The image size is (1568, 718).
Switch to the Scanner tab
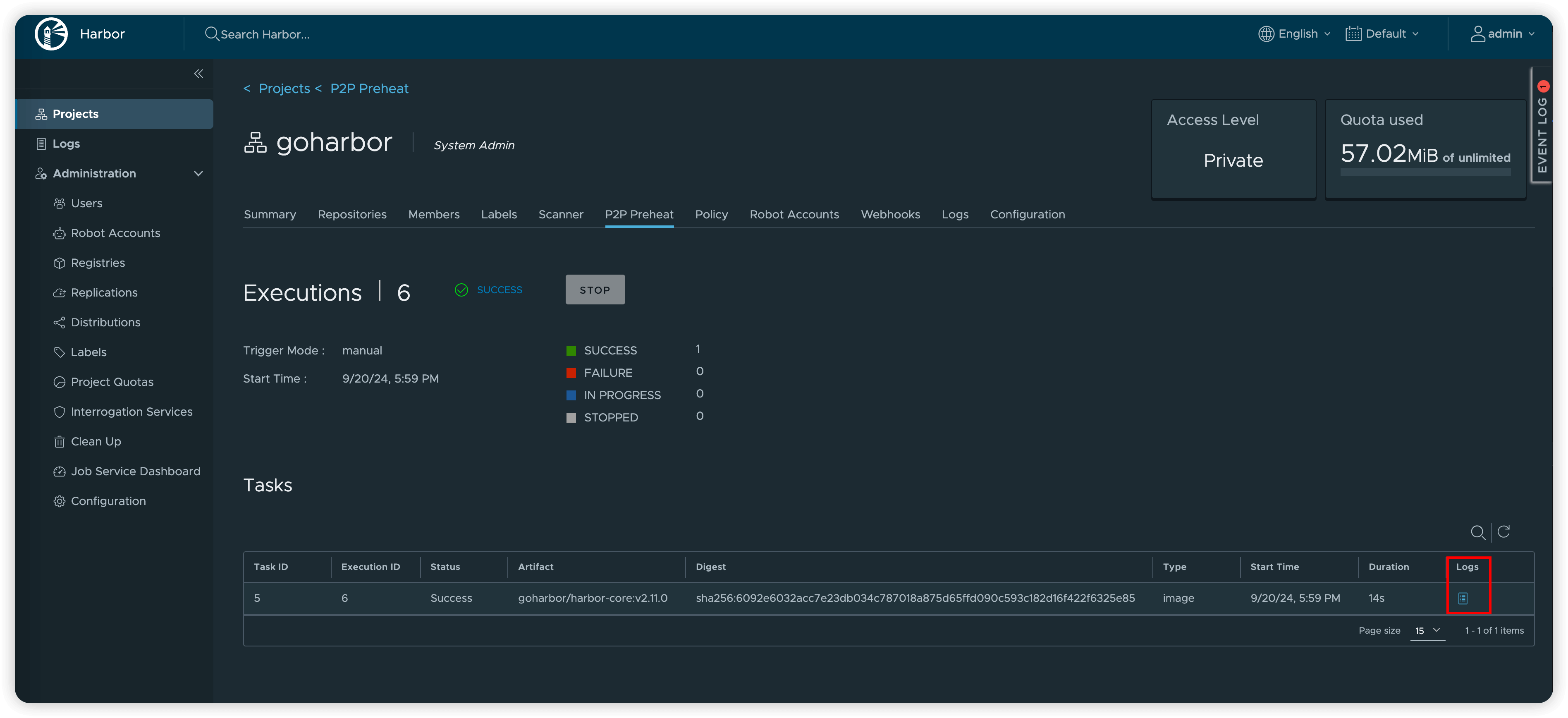(x=561, y=215)
